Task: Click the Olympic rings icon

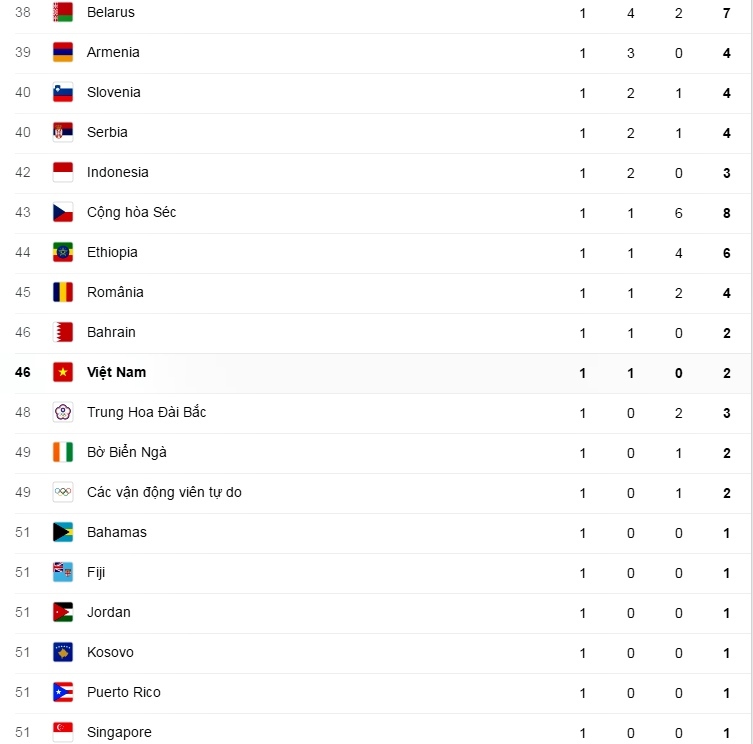Action: (x=63, y=492)
